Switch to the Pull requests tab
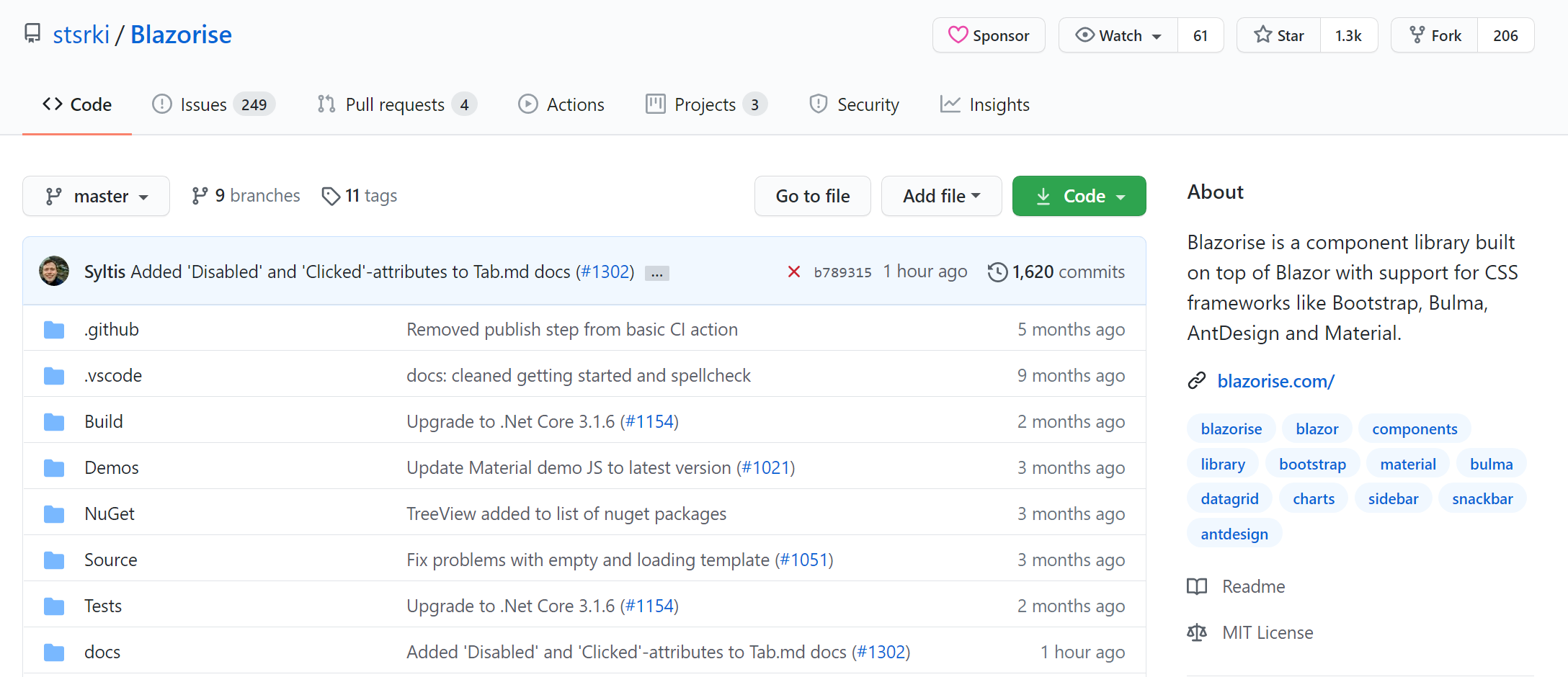Image resolution: width=1568 pixels, height=677 pixels. tap(395, 104)
